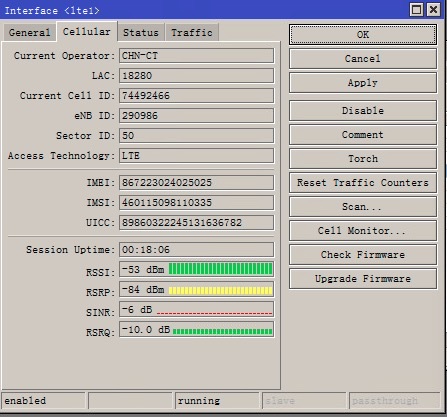This screenshot has width=447, height=417.
Task: Click Check Firmware
Action: pos(363,255)
